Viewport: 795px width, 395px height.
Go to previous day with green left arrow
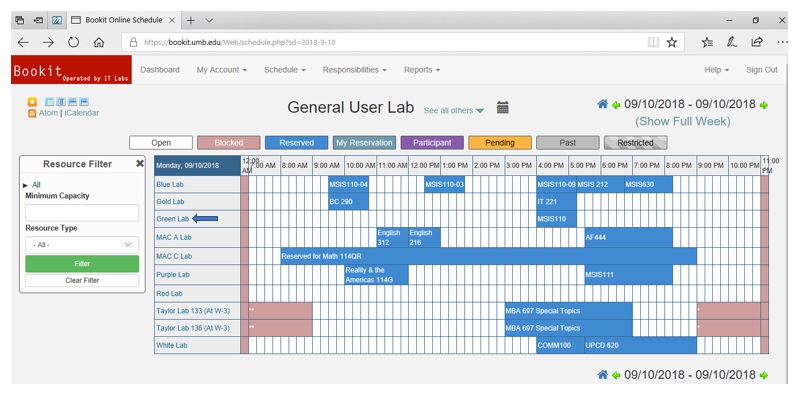point(616,105)
